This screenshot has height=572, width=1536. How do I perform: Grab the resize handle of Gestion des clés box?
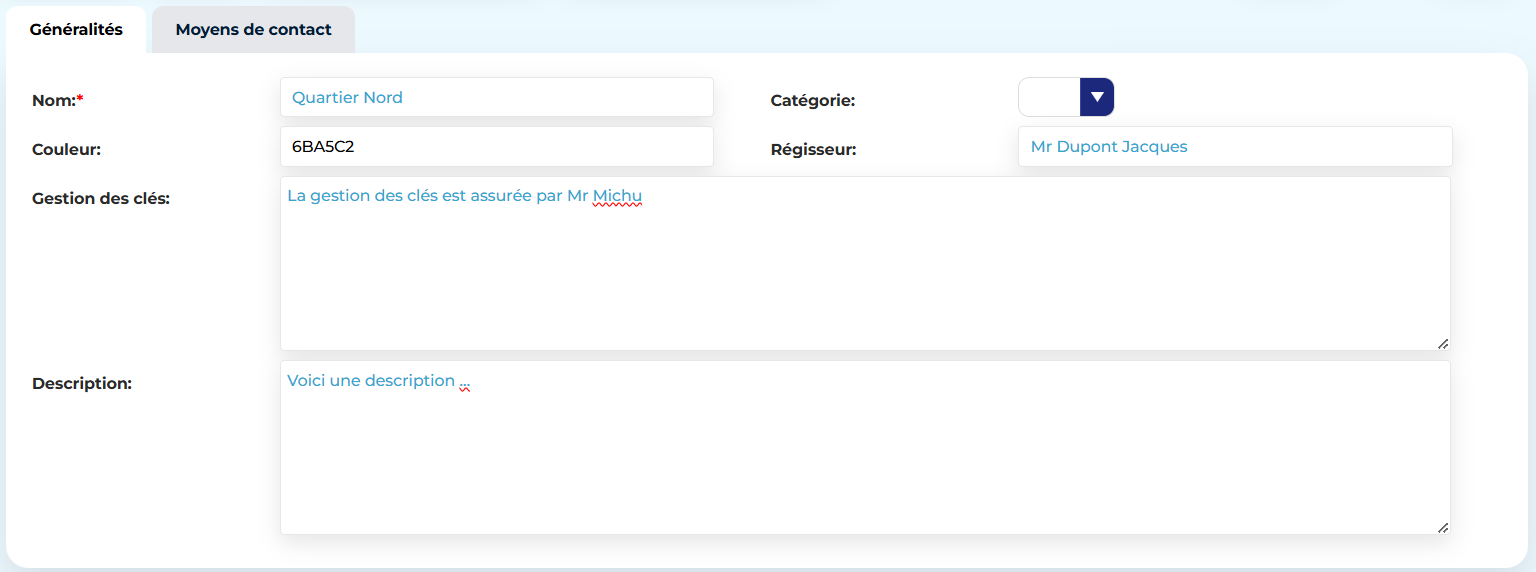pos(1442,343)
